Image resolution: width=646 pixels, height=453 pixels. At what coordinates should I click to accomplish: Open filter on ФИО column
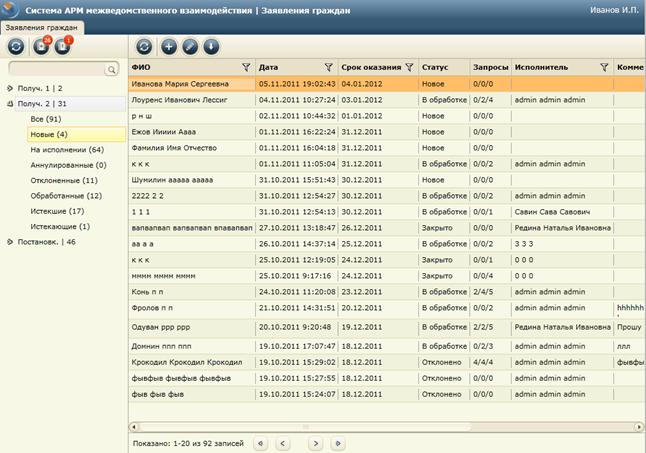click(246, 67)
